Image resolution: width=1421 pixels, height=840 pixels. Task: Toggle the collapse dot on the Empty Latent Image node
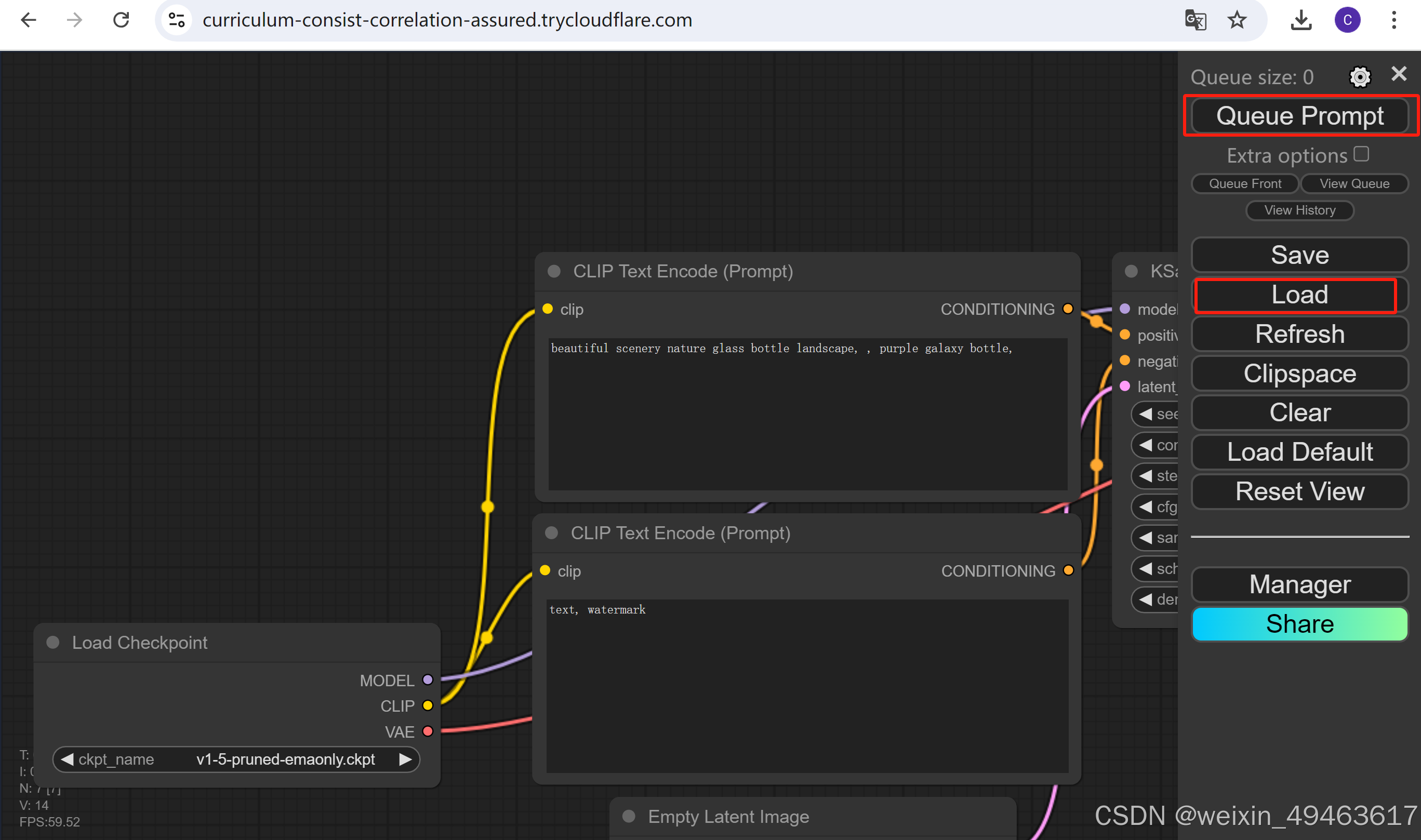click(x=629, y=816)
